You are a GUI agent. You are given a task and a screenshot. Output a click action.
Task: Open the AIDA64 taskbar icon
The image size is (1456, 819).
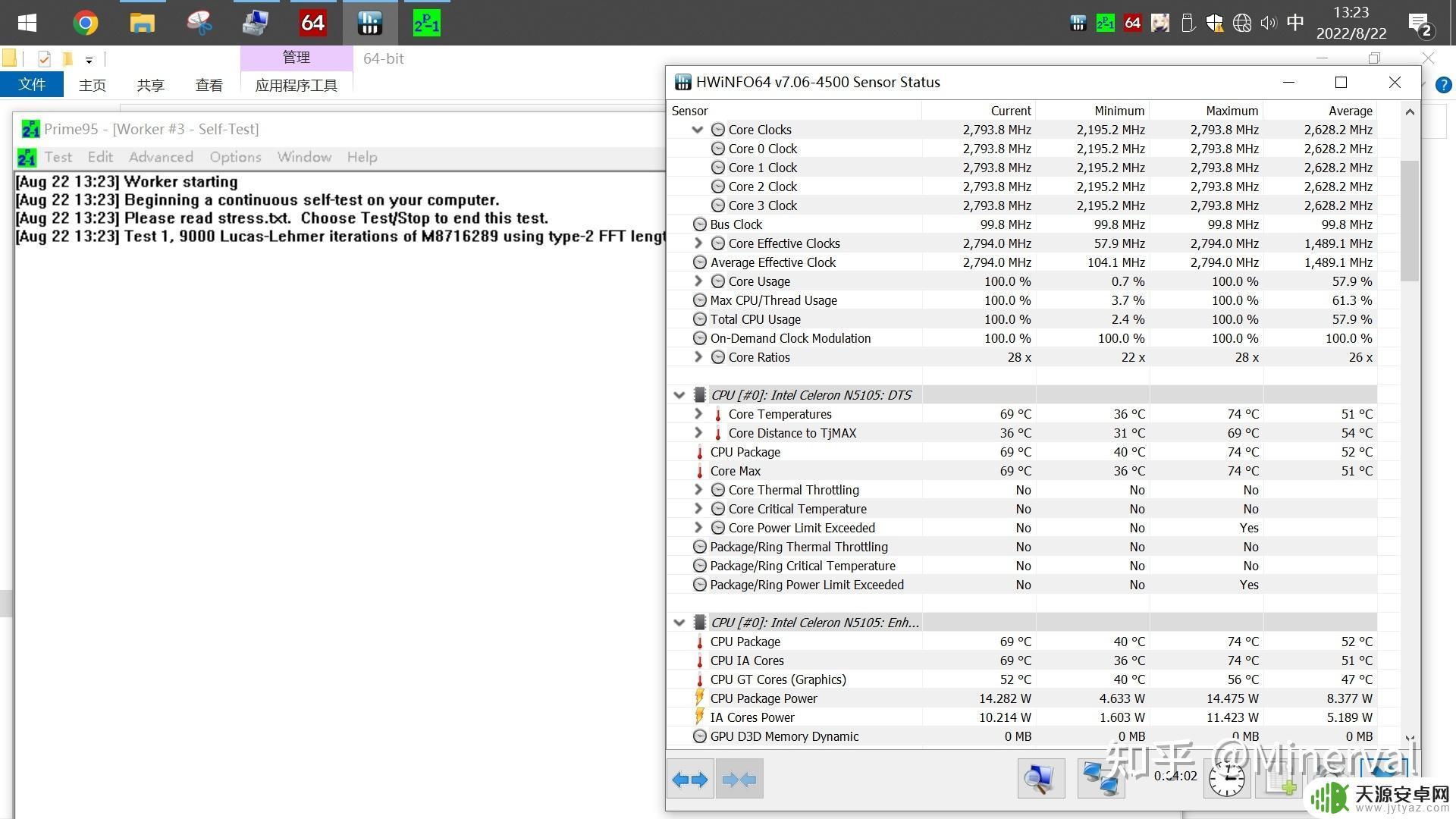[x=312, y=23]
